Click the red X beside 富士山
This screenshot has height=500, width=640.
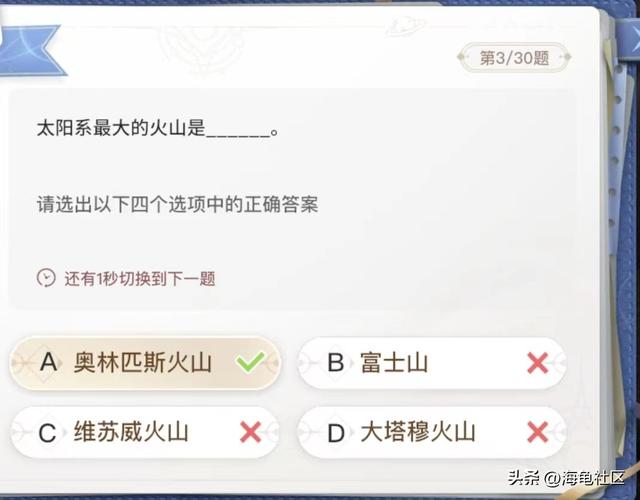coord(537,363)
